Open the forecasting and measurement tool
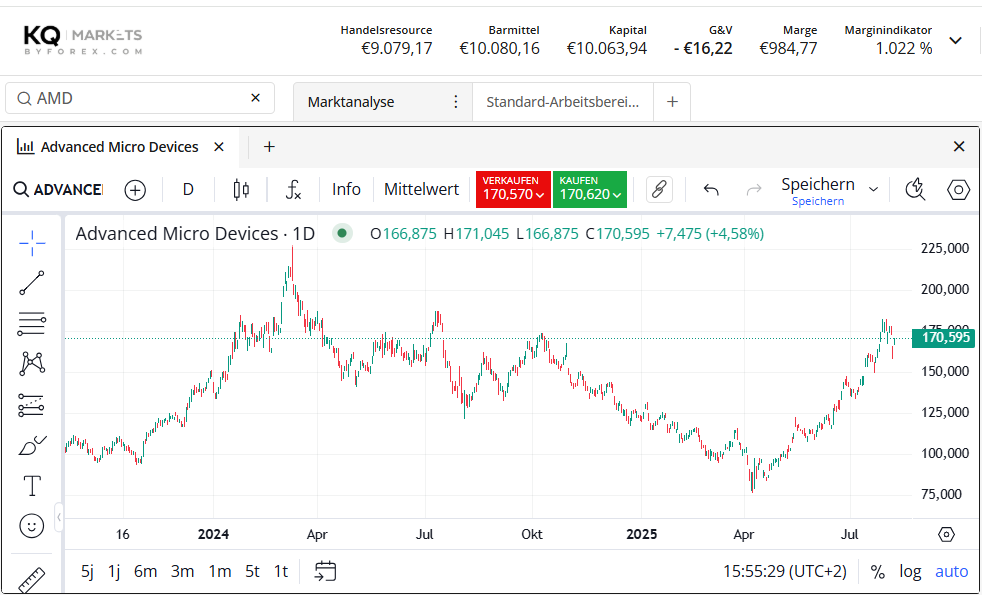This screenshot has height=595, width=982. 32,405
